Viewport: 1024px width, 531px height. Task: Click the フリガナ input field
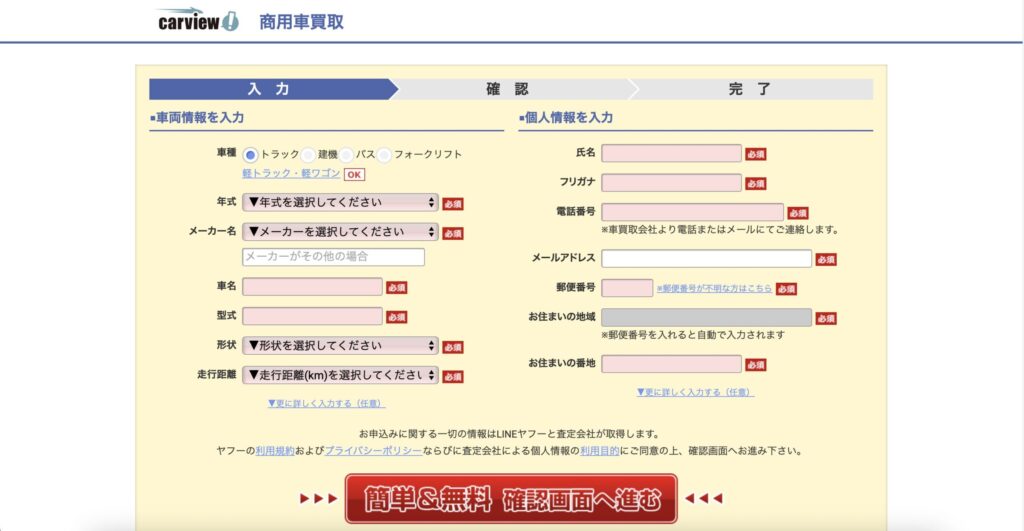[671, 183]
